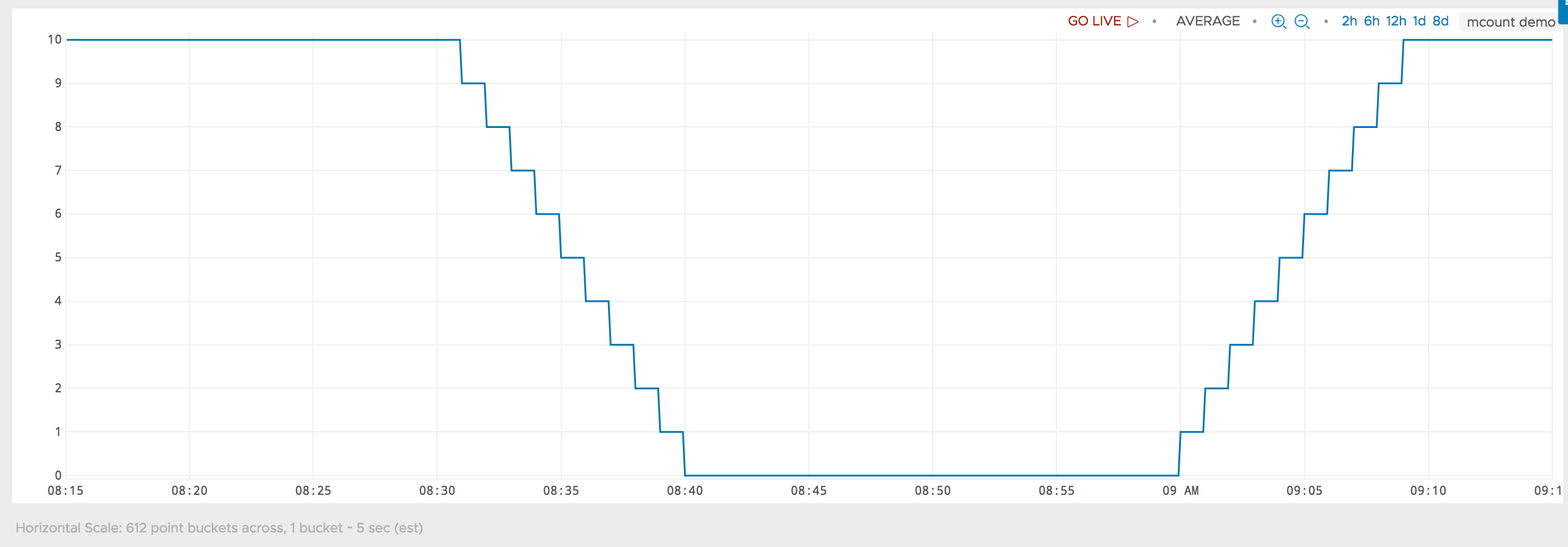Viewport: 1568px width, 547px height.
Task: Click the mcount demo chart name field
Action: 1511,22
